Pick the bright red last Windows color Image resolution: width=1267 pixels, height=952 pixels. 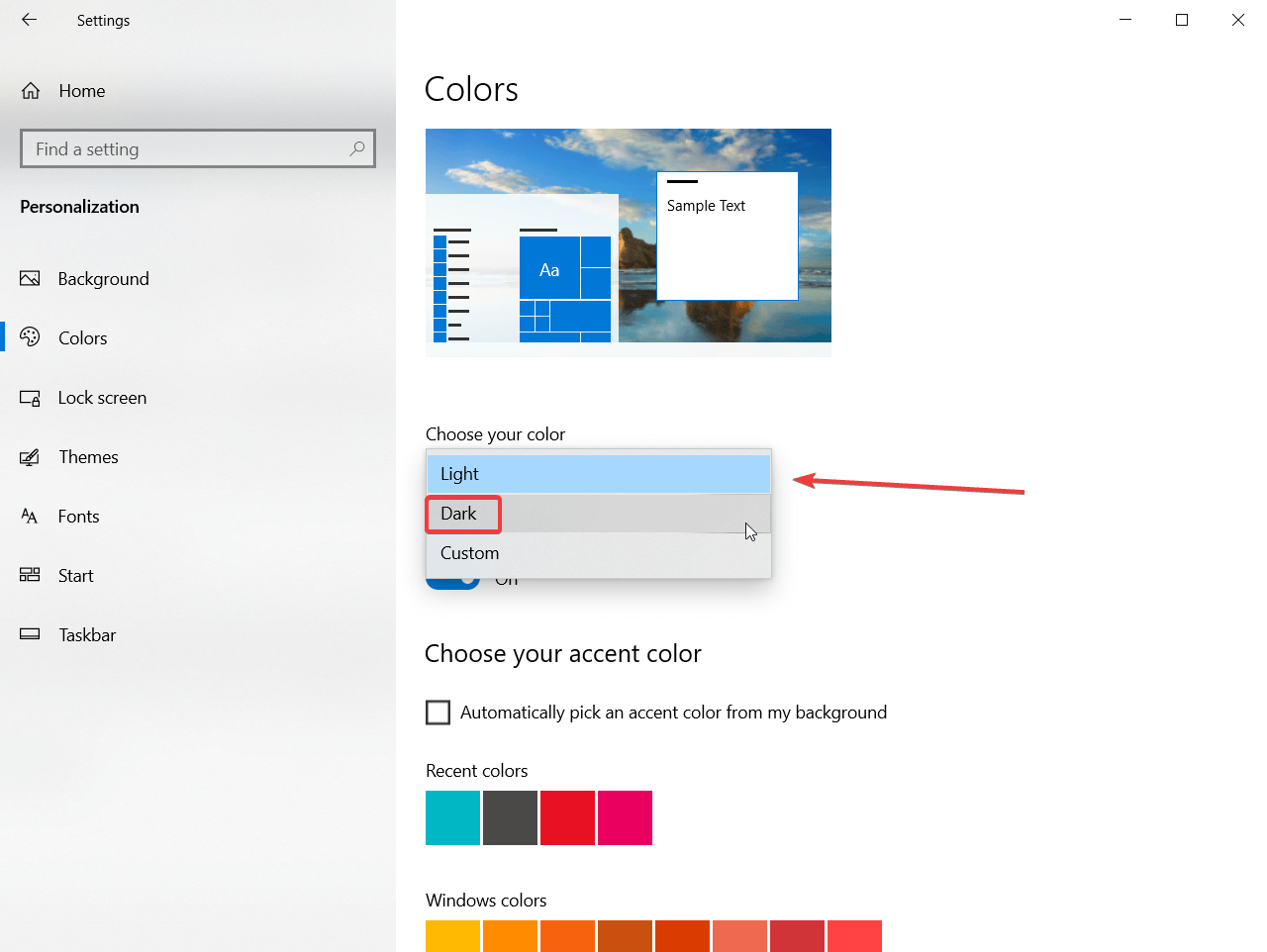click(854, 936)
